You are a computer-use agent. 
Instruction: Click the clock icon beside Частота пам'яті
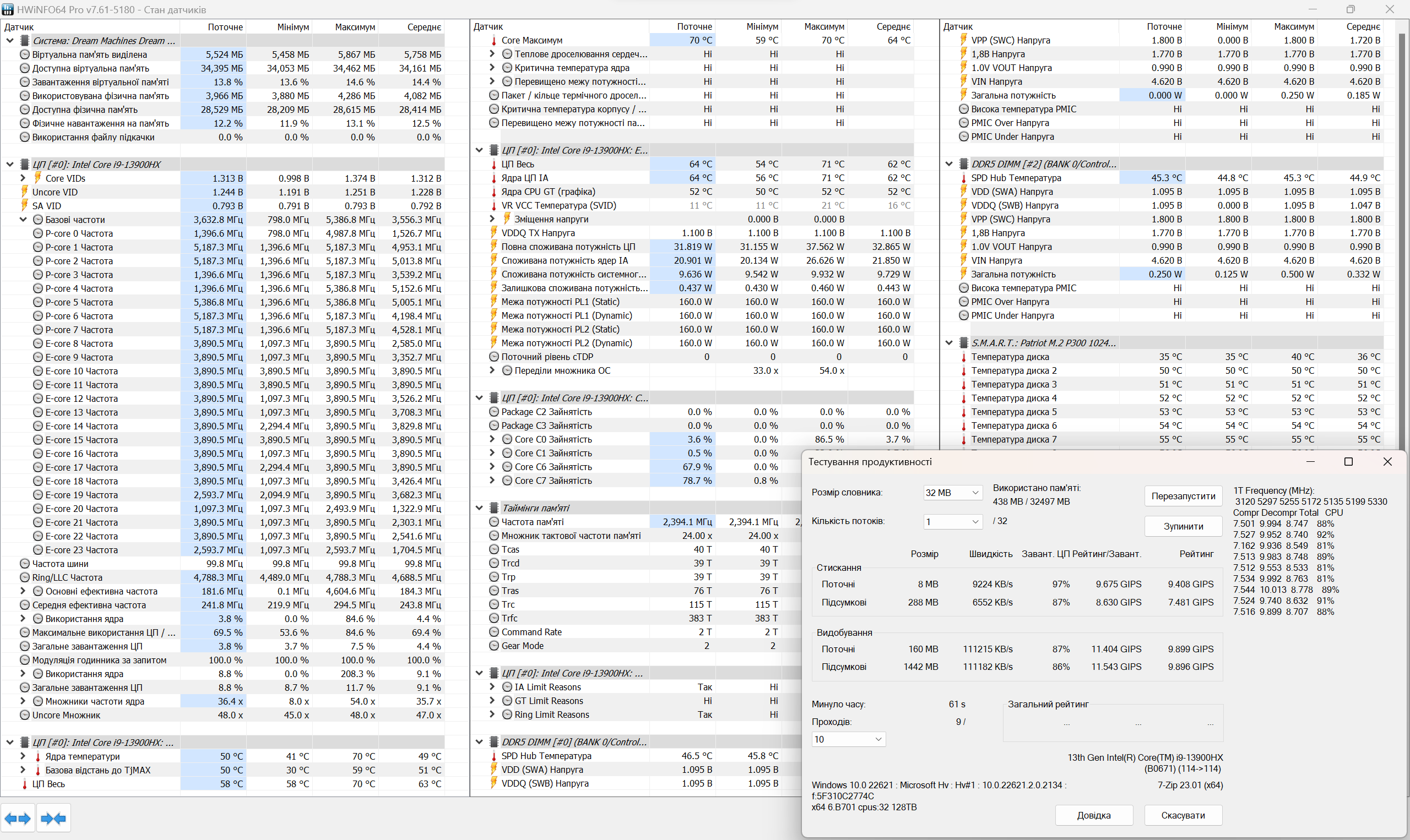click(494, 522)
